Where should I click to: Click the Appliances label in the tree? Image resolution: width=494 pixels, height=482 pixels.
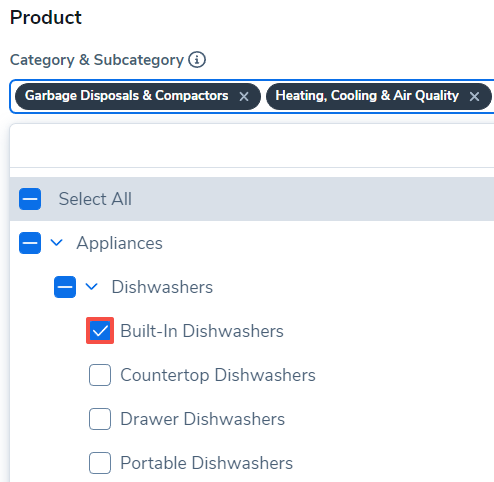point(120,243)
